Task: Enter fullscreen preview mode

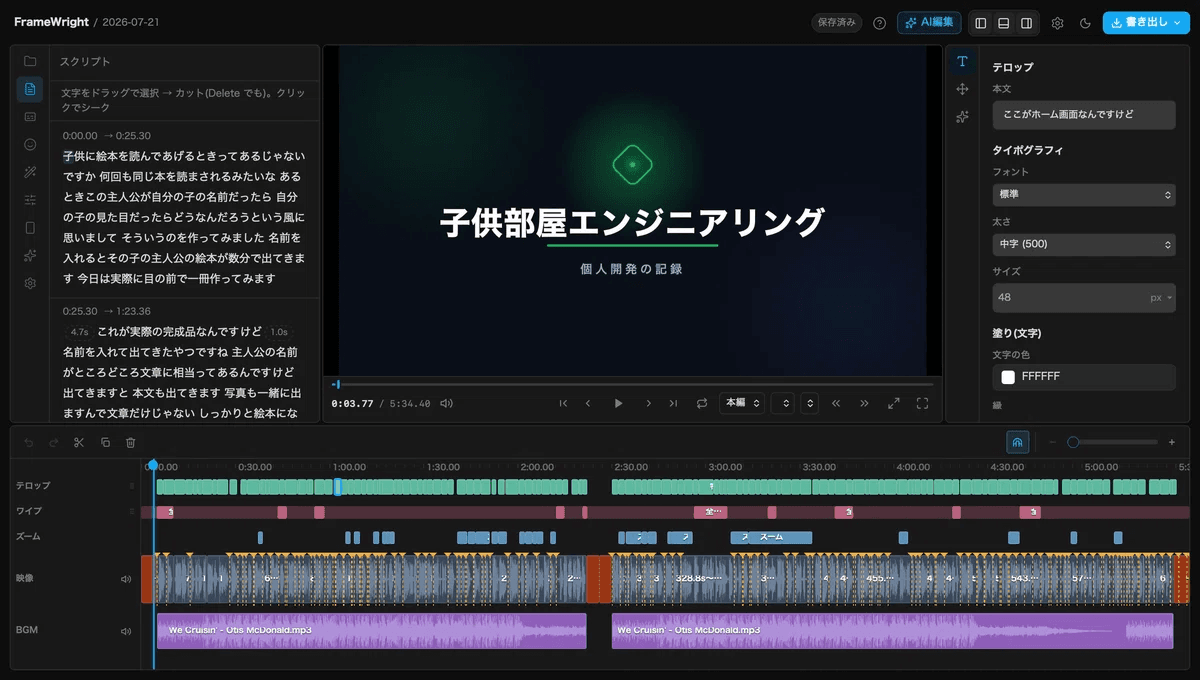Action: click(923, 403)
